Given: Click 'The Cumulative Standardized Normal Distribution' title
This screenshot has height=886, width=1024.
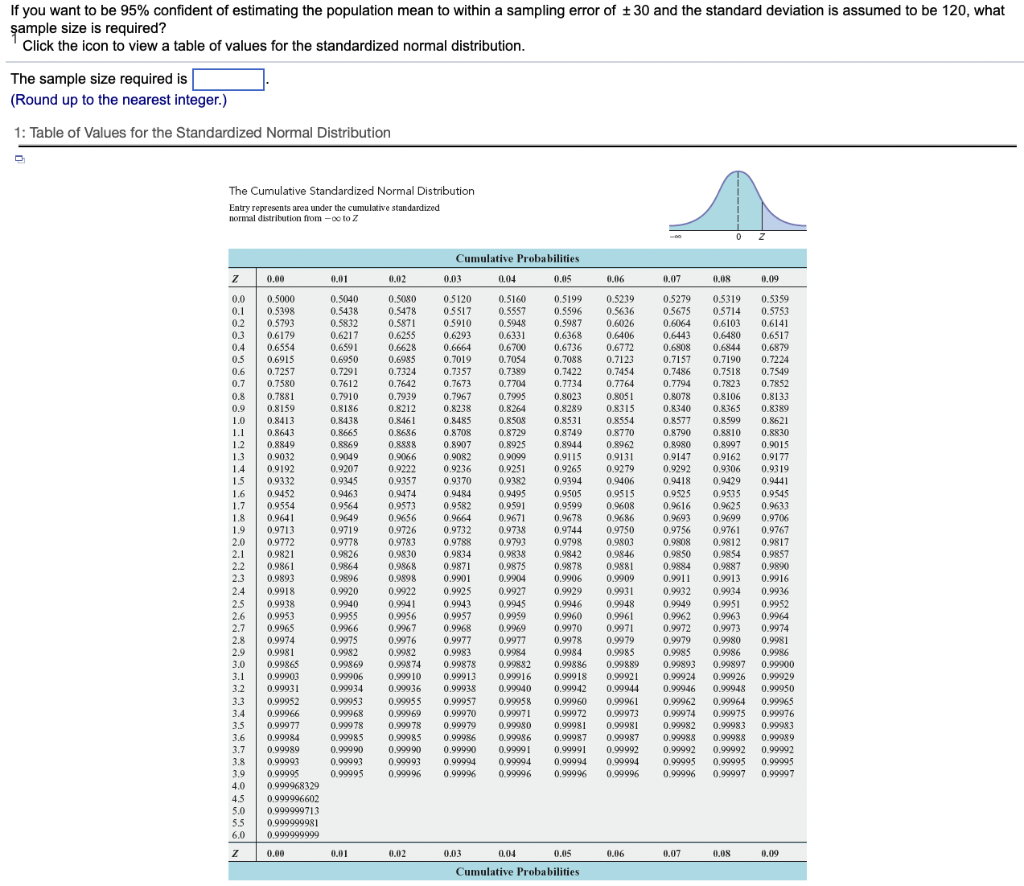Looking at the screenshot, I should tap(351, 191).
